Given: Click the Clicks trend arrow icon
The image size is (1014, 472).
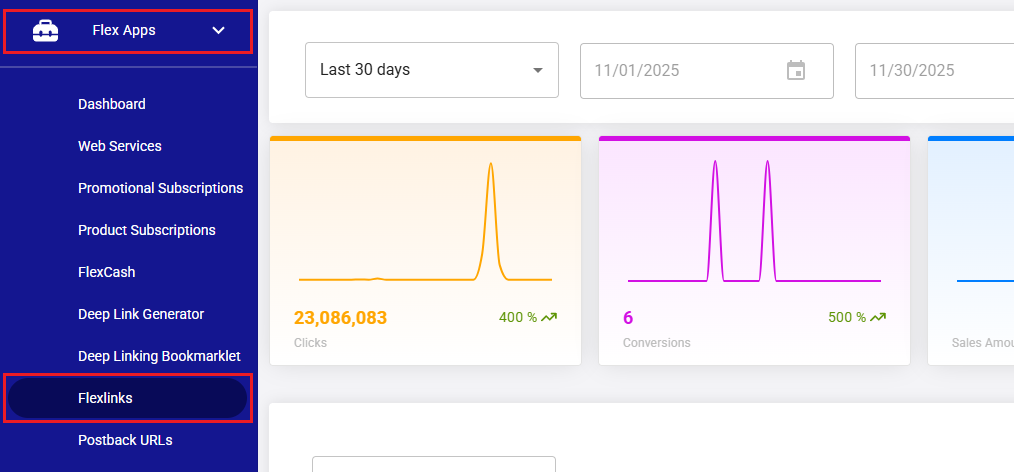Looking at the screenshot, I should (x=548, y=317).
